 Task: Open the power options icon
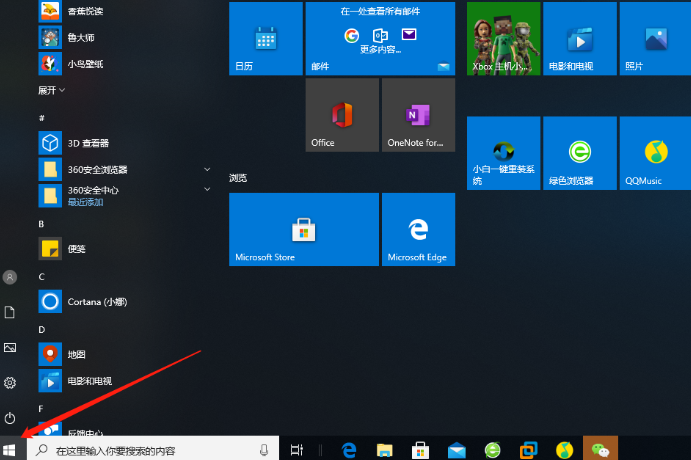[x=10, y=418]
